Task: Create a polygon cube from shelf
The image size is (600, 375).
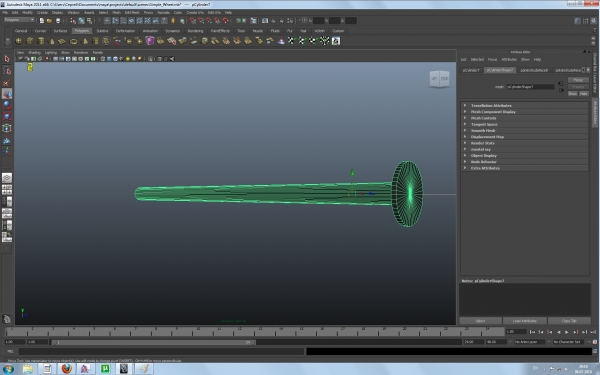Action: [x=29, y=41]
